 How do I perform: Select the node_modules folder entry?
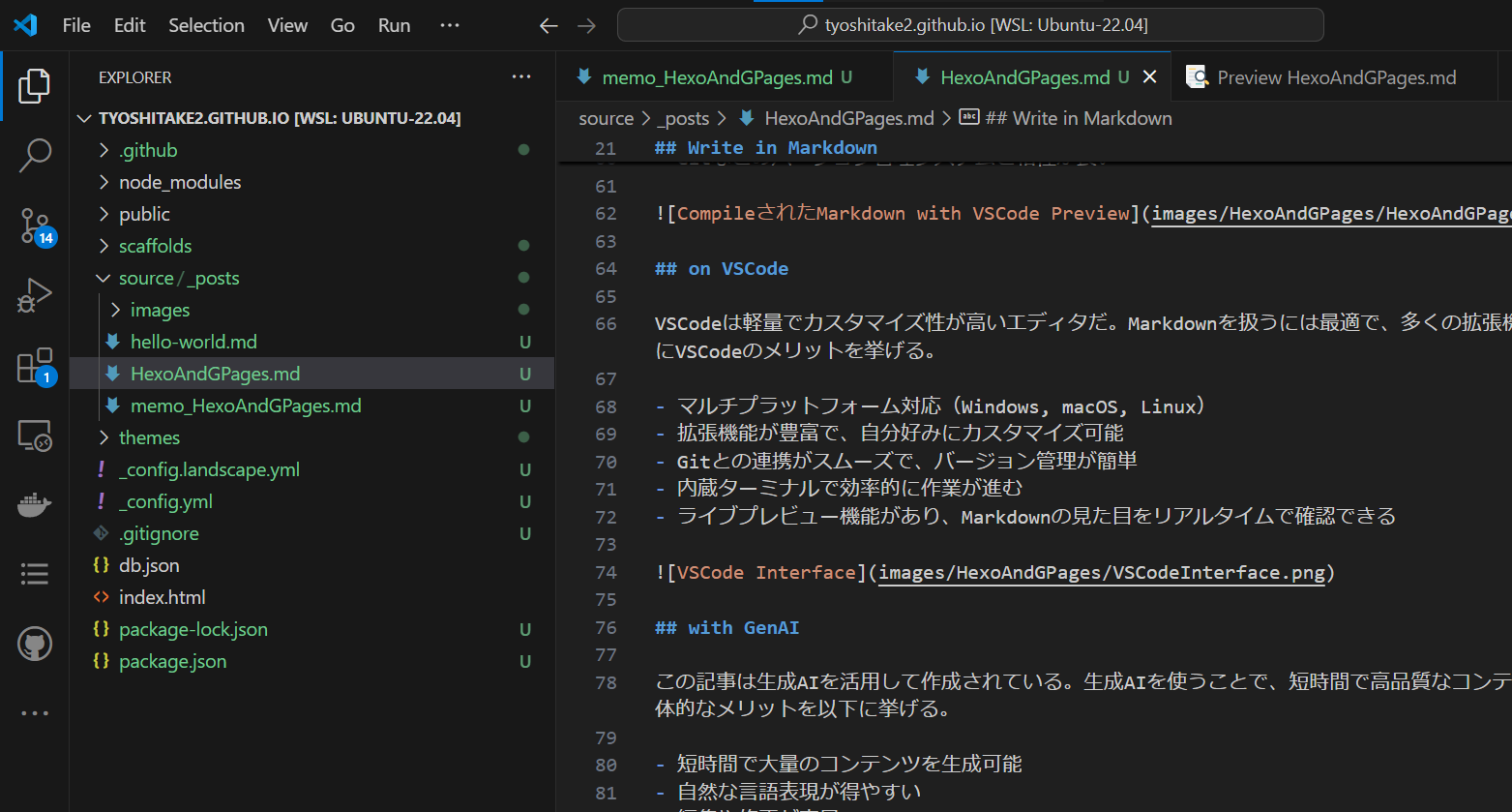(179, 181)
